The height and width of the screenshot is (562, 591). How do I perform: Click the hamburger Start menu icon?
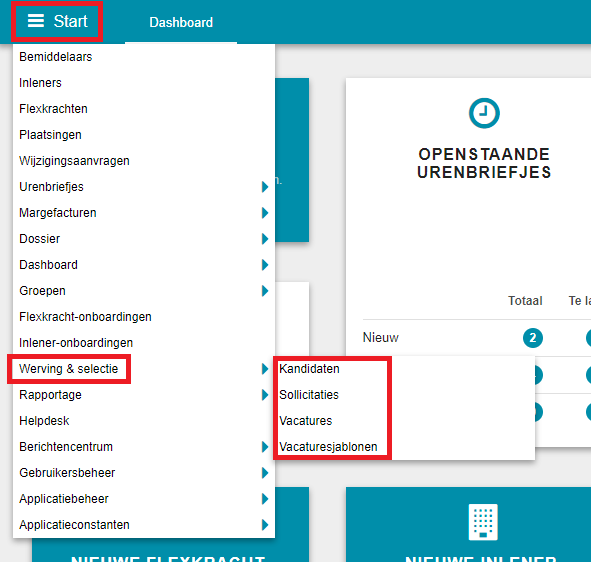click(x=36, y=21)
